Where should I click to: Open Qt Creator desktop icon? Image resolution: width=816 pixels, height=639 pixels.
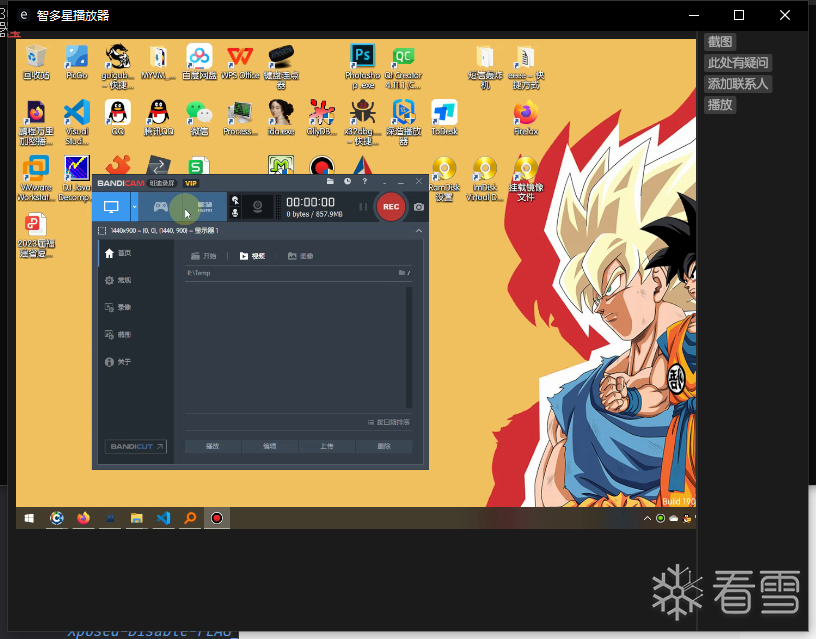tap(403, 67)
